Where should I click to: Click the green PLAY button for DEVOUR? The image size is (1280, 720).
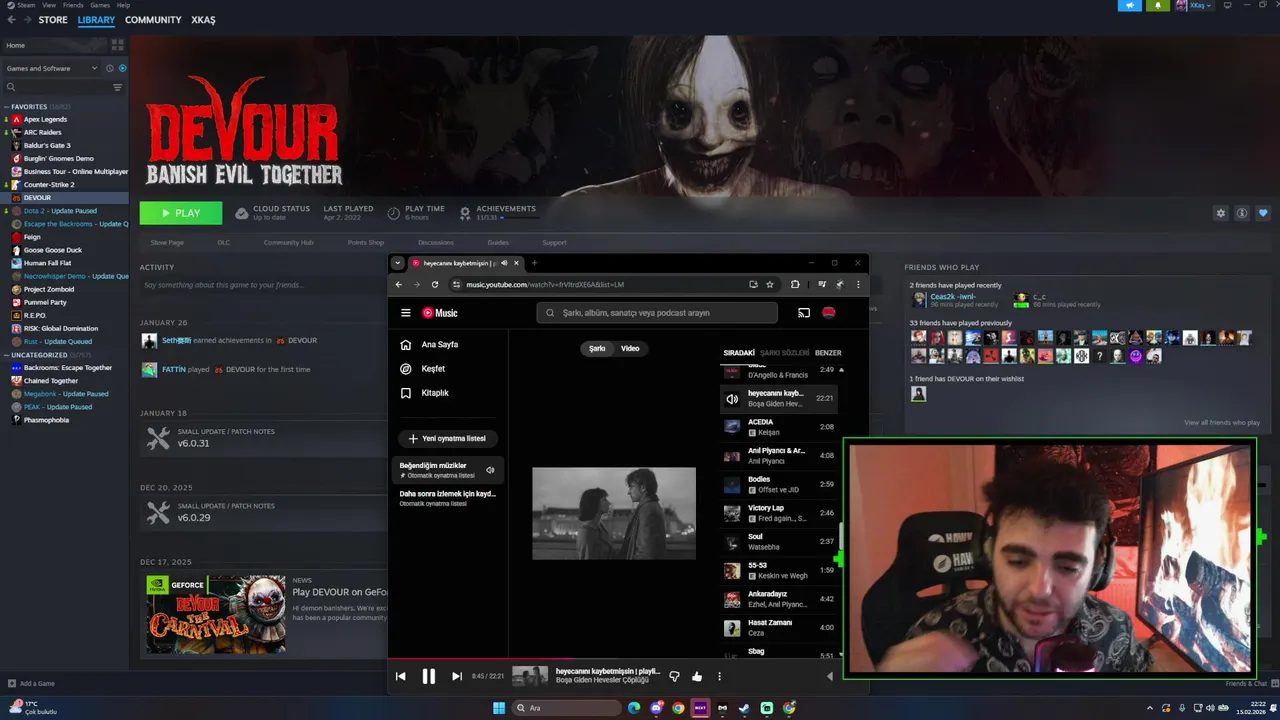[181, 213]
